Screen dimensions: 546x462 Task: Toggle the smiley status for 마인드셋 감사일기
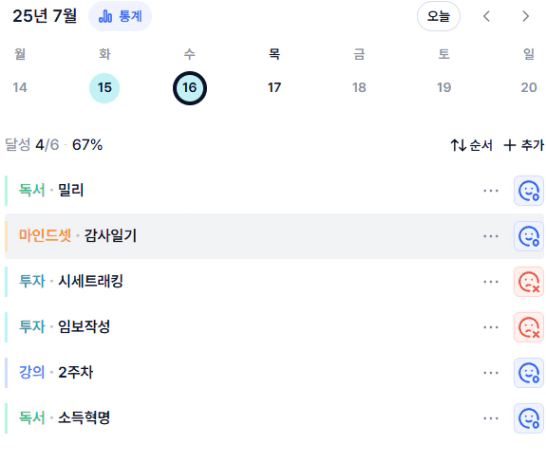click(529, 236)
